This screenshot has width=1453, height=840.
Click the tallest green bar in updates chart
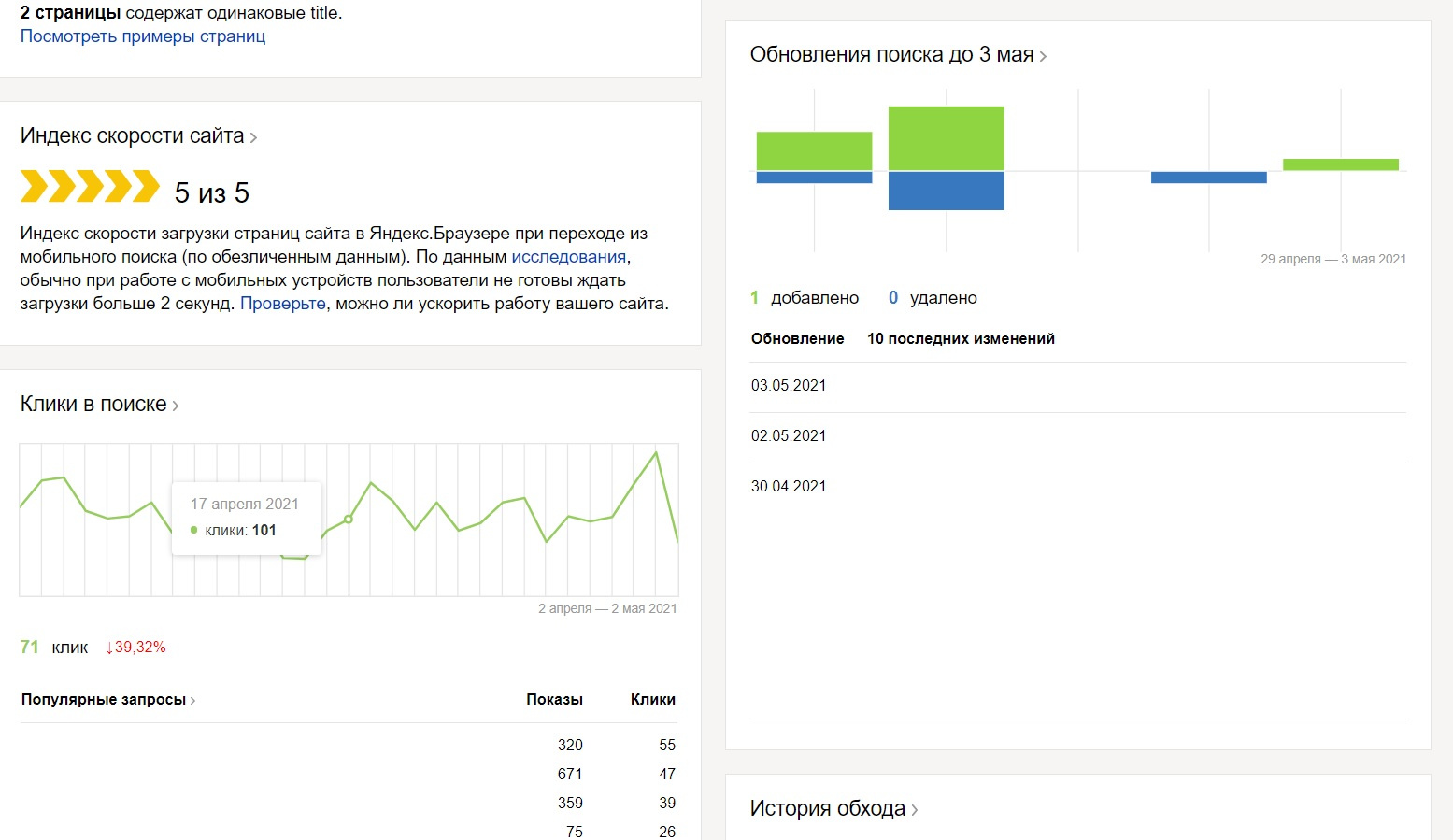946,138
